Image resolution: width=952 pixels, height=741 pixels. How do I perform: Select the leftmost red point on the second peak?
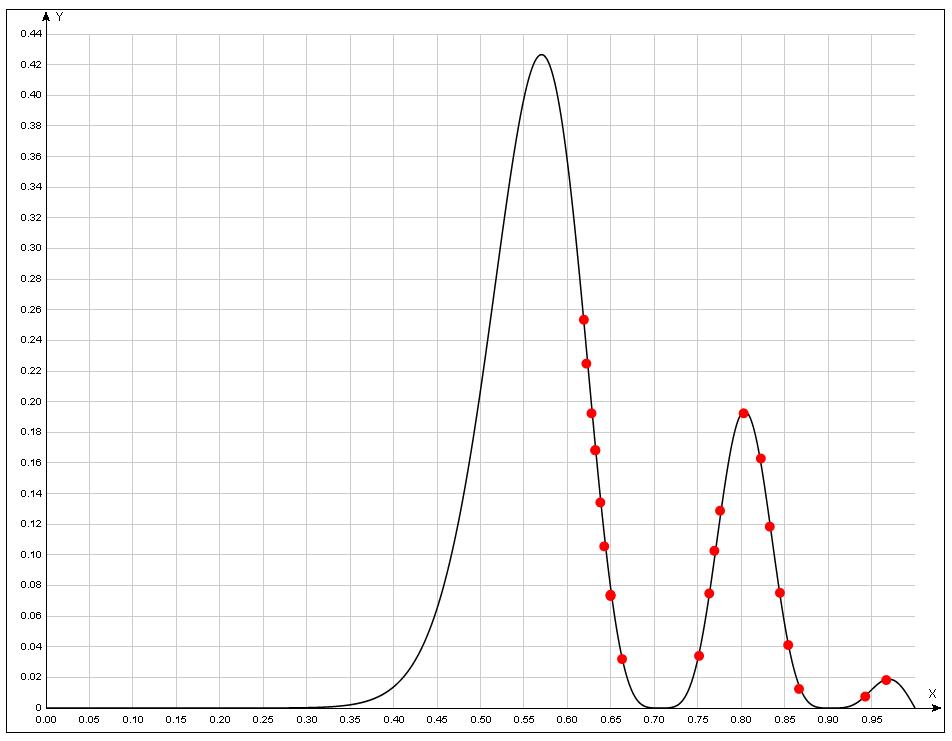699,656
